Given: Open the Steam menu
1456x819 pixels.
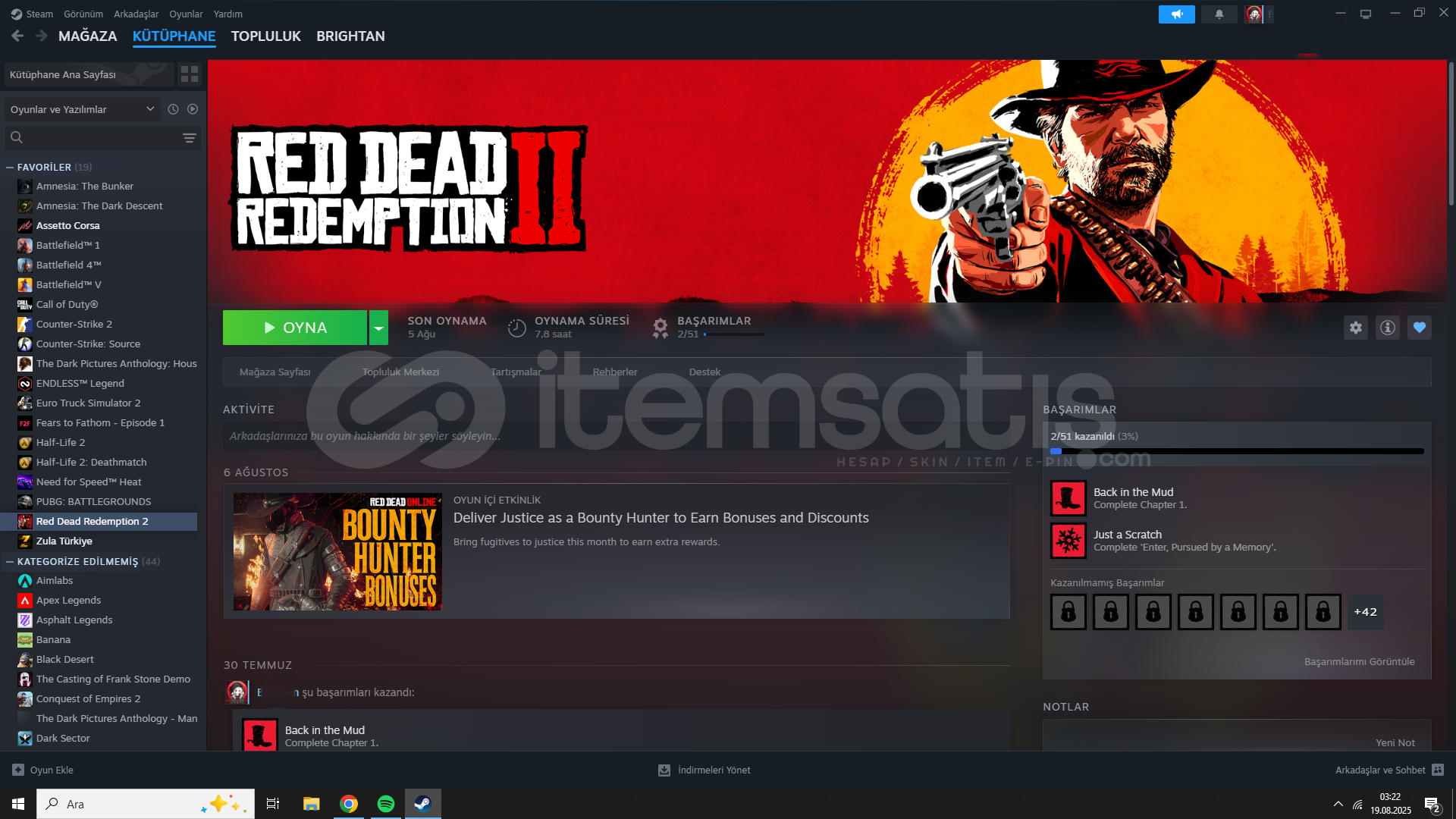Looking at the screenshot, I should coord(32,14).
